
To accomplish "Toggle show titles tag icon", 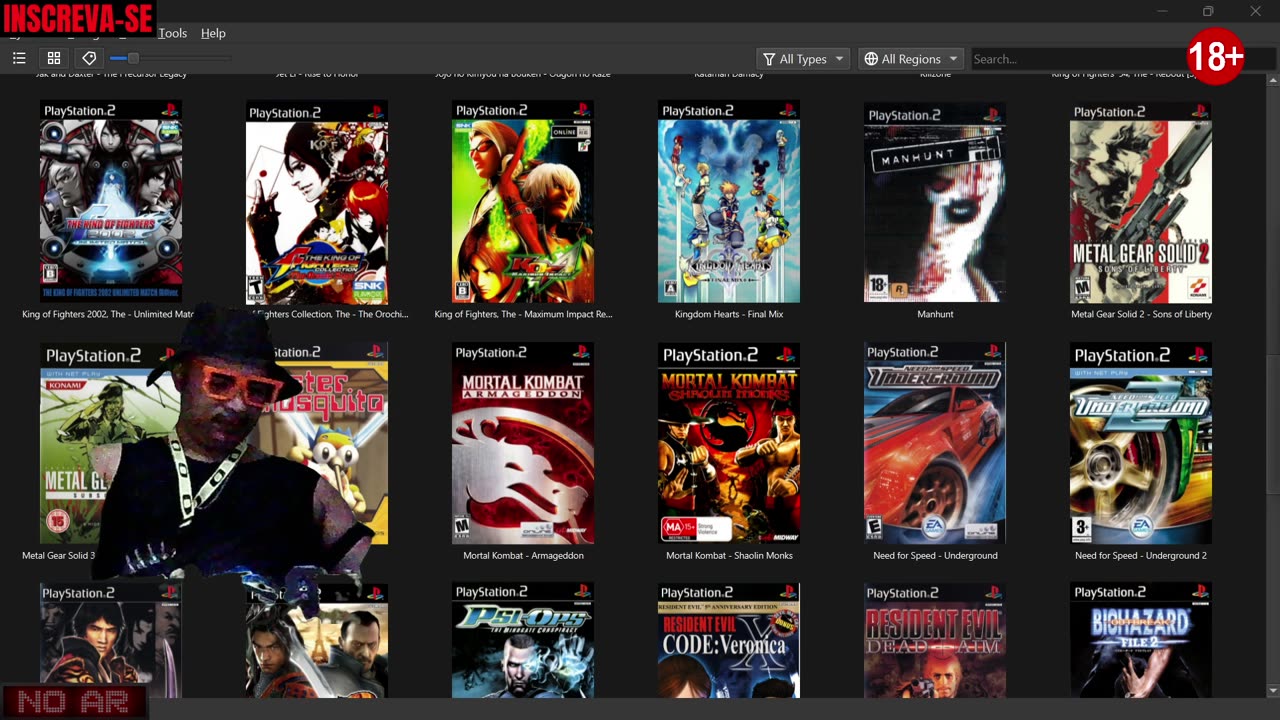I will [89, 59].
